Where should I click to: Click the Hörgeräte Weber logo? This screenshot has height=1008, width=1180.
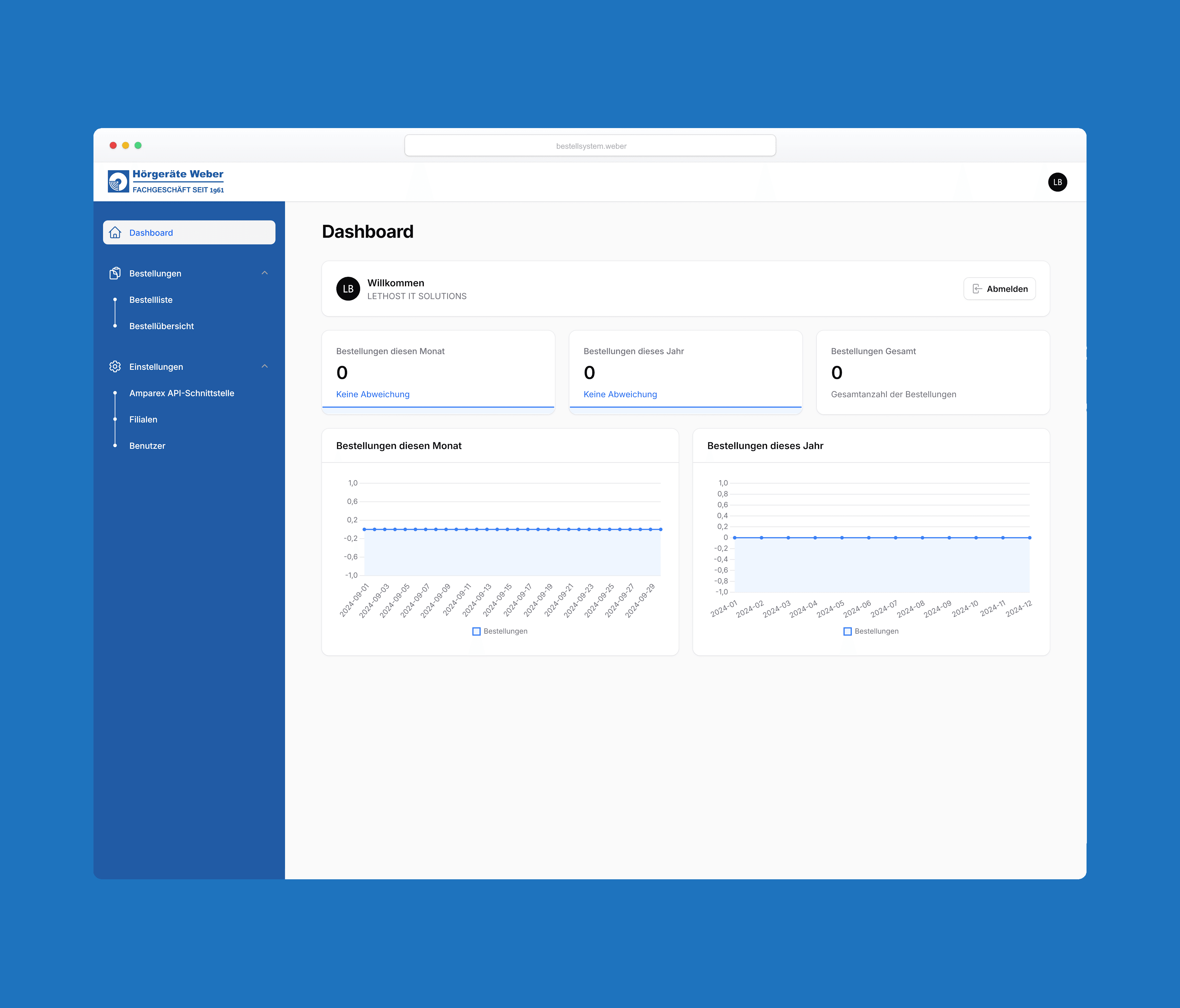click(166, 182)
